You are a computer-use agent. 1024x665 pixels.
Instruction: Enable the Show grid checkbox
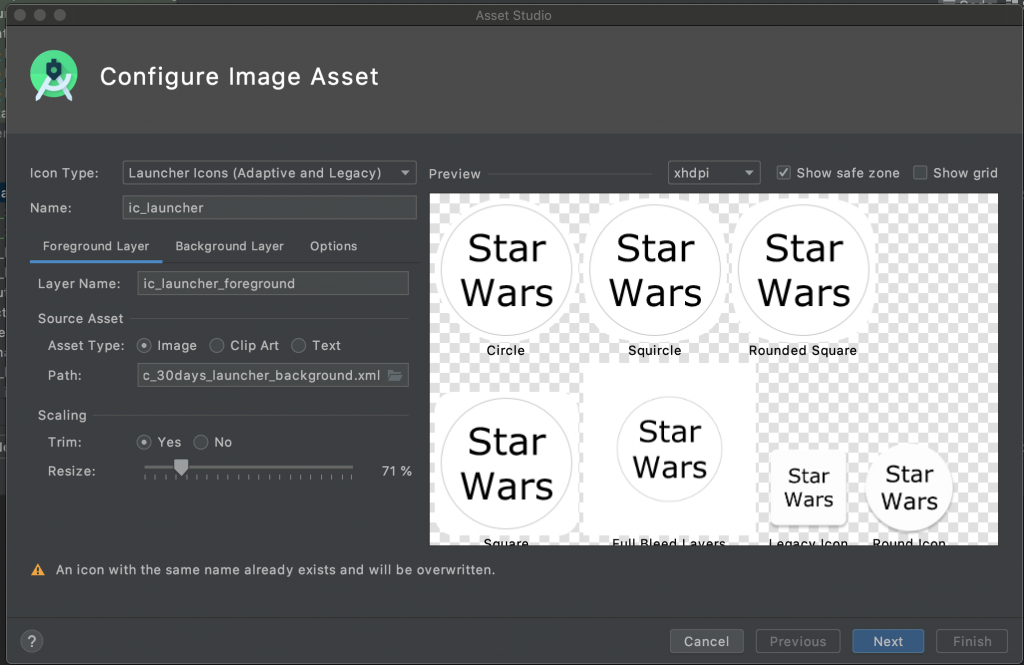coord(921,173)
